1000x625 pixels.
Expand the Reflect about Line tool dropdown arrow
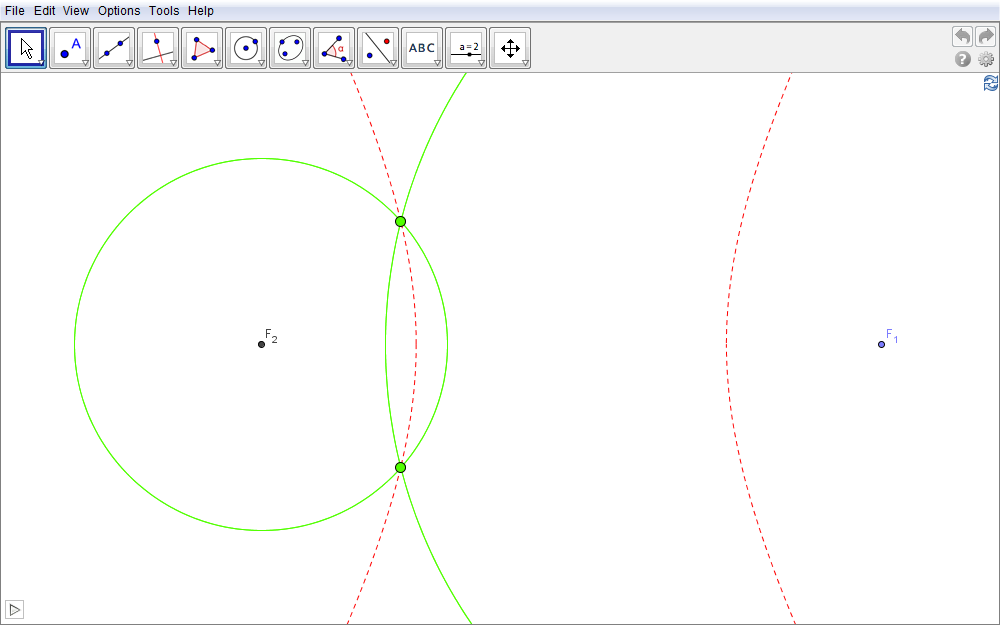[x=393, y=63]
